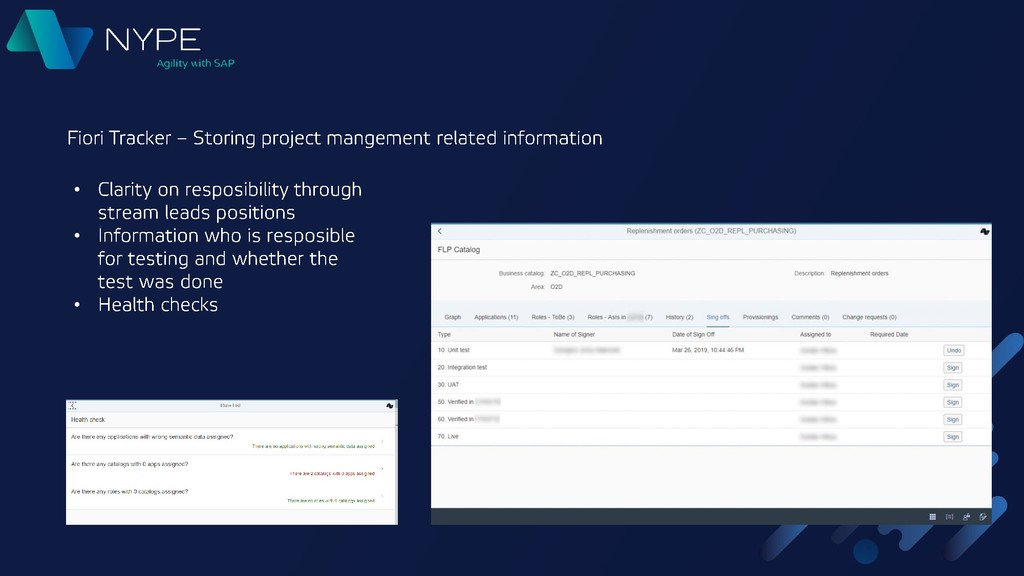Click the Replenishment orders window title
This screenshot has height=576, width=1024.
point(711,231)
